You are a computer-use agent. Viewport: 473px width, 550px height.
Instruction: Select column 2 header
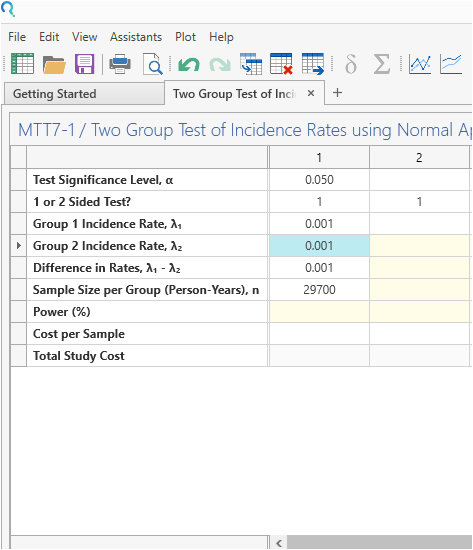coord(419,157)
